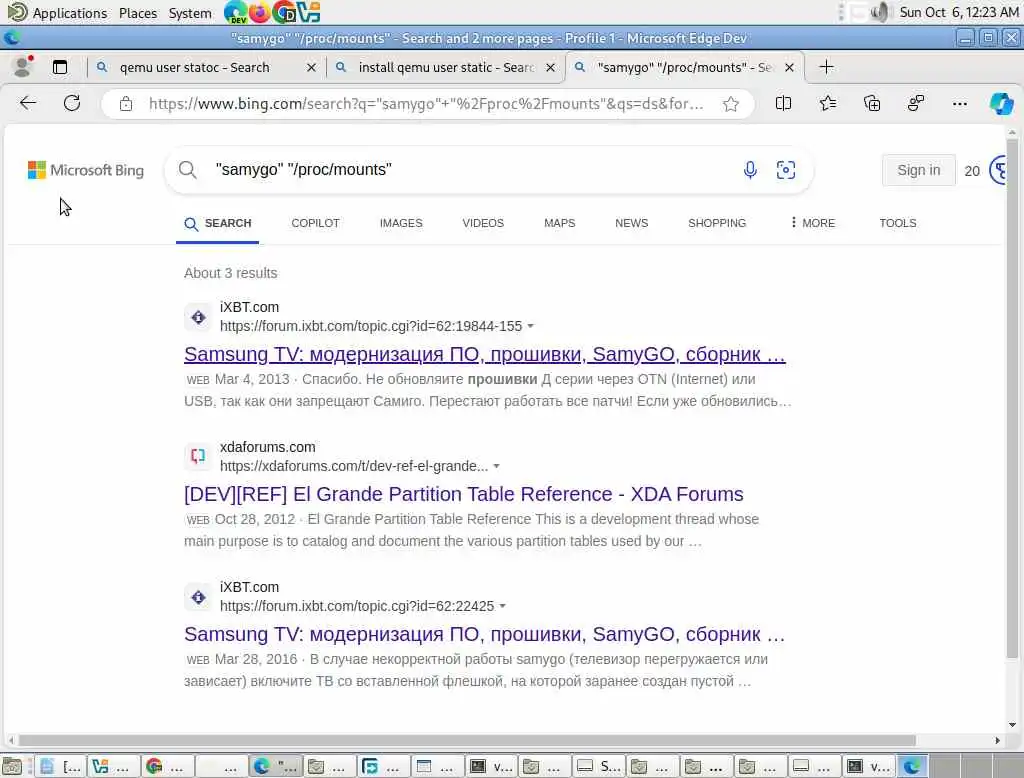Open a new tab with the plus button

tap(826, 67)
